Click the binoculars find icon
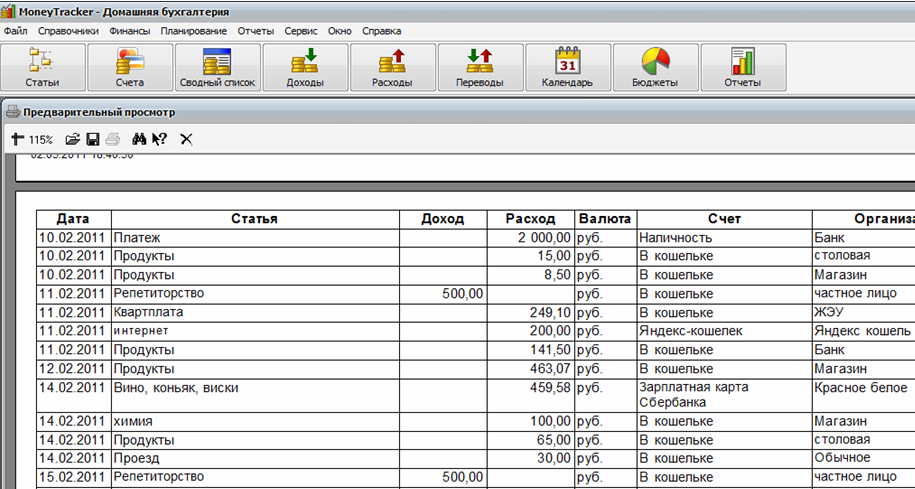915x489 pixels. [x=139, y=139]
